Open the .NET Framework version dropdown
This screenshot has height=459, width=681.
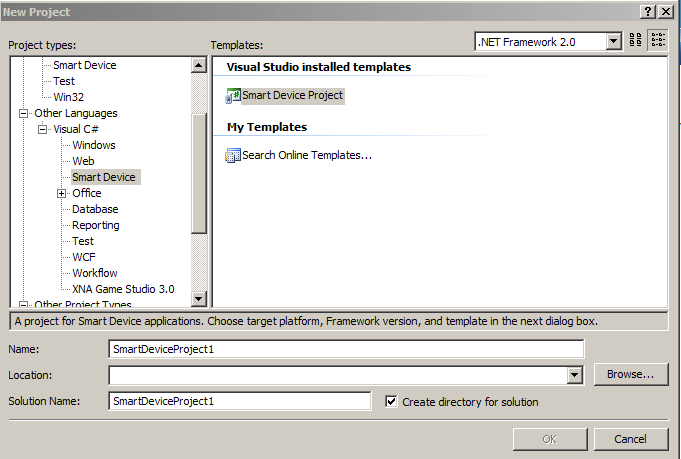(x=613, y=42)
